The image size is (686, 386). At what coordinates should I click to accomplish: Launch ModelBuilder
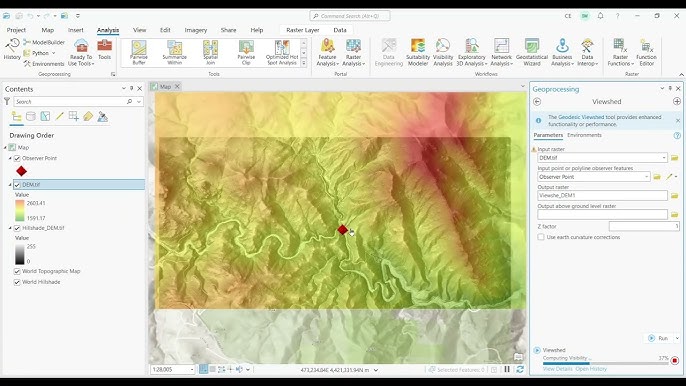44,42
